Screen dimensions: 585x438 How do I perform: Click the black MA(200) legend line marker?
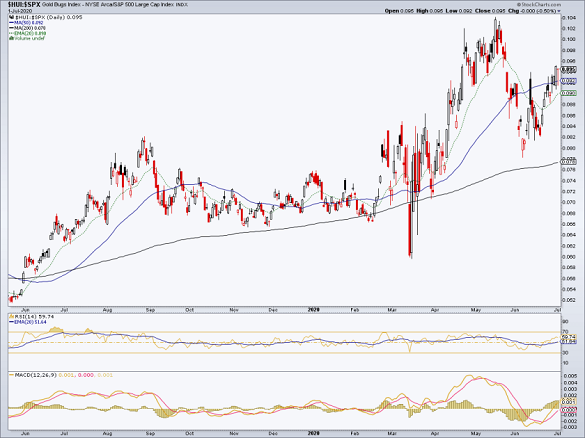pyautogui.click(x=12, y=28)
